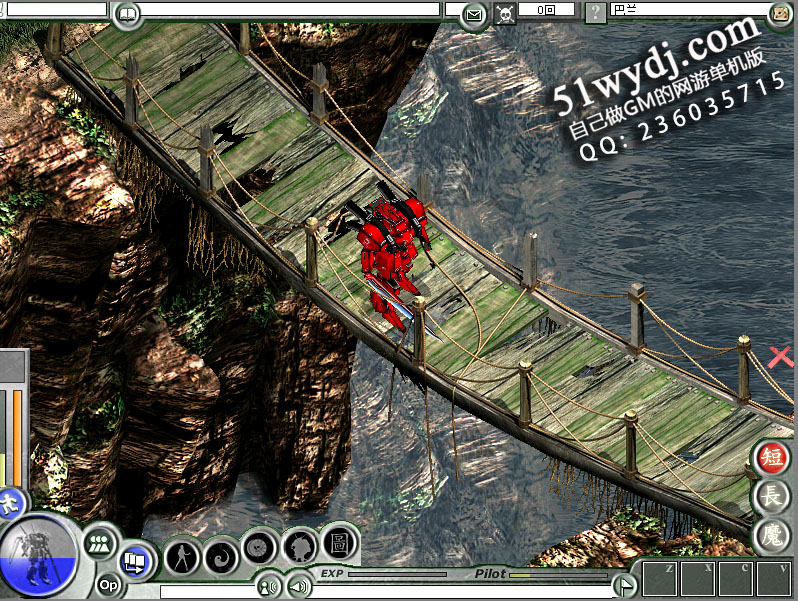The width and height of the screenshot is (798, 601).
Task: Click the 0回 counter field
Action: click(546, 9)
